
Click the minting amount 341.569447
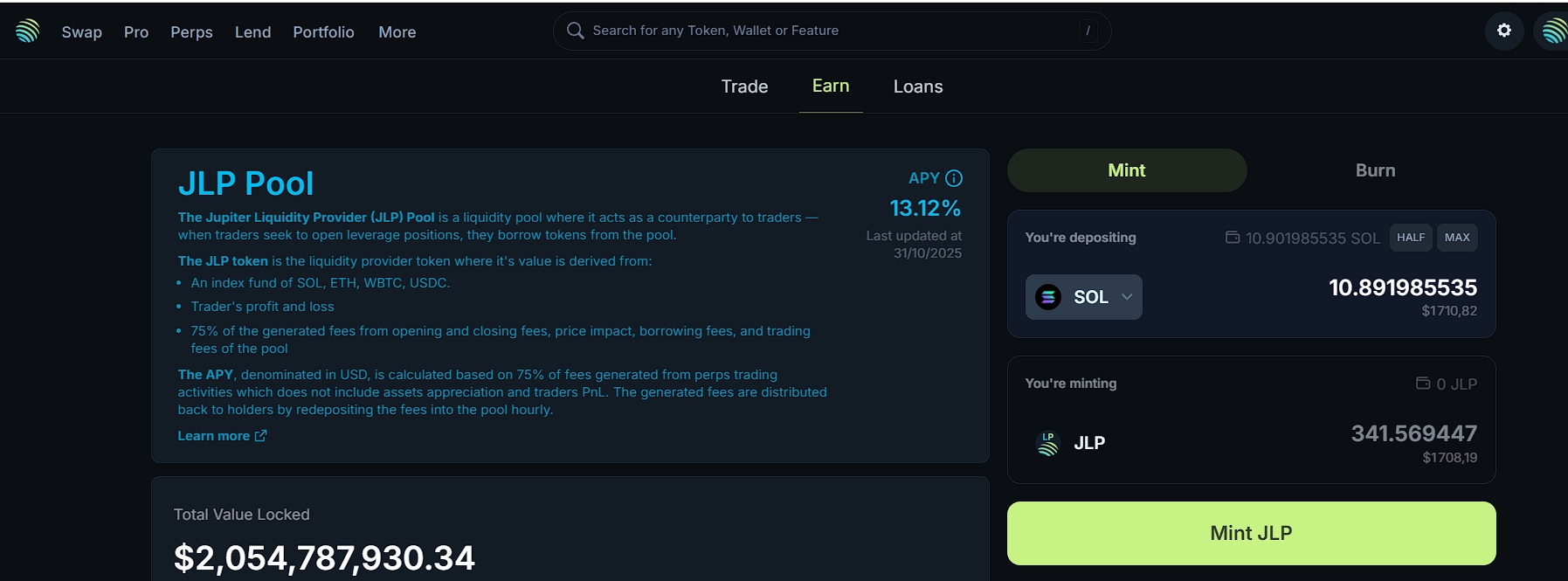click(1414, 433)
